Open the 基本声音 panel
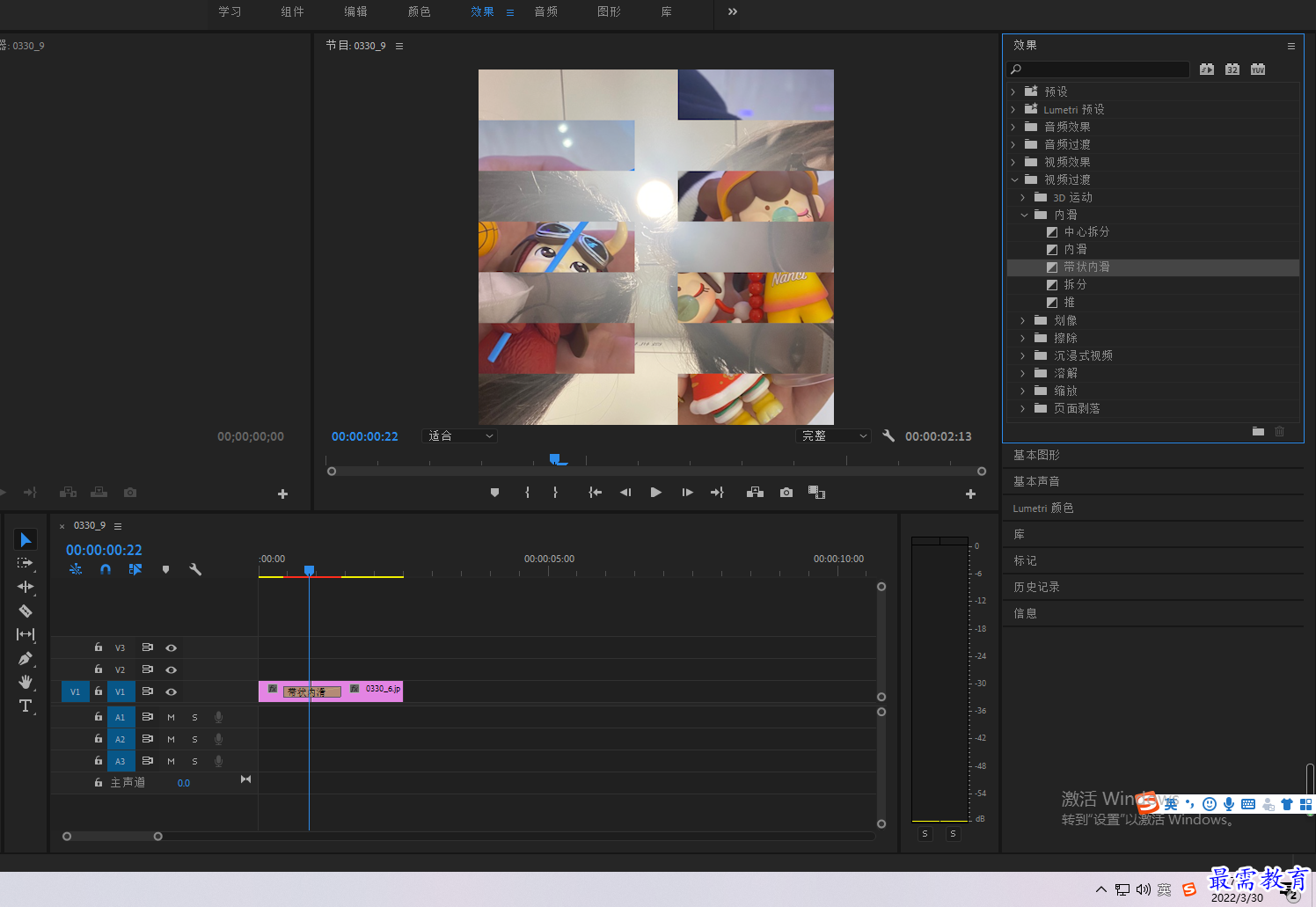 click(1036, 481)
